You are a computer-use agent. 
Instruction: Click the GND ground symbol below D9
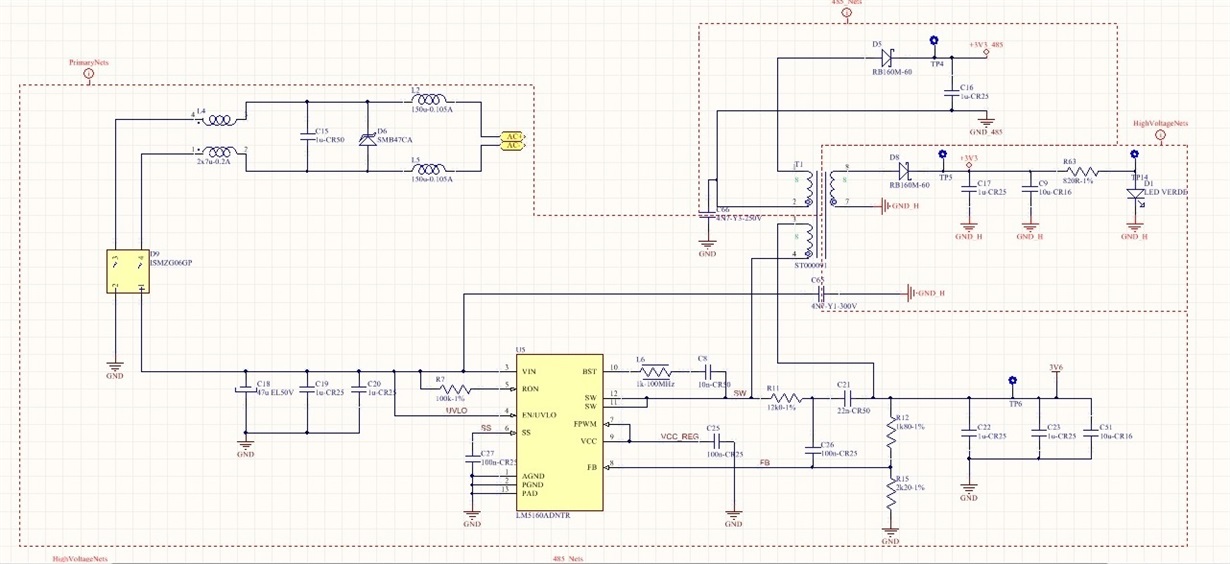click(115, 368)
